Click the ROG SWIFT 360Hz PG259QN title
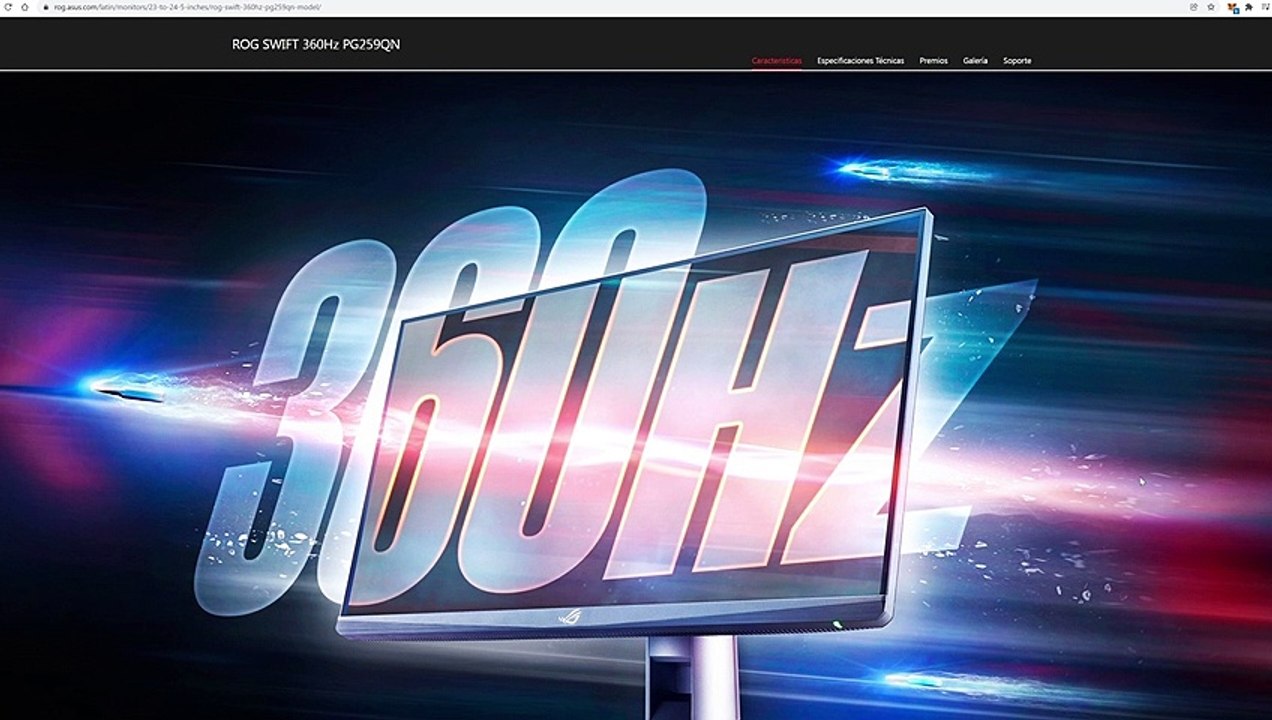Image resolution: width=1272 pixels, height=720 pixels. point(316,44)
